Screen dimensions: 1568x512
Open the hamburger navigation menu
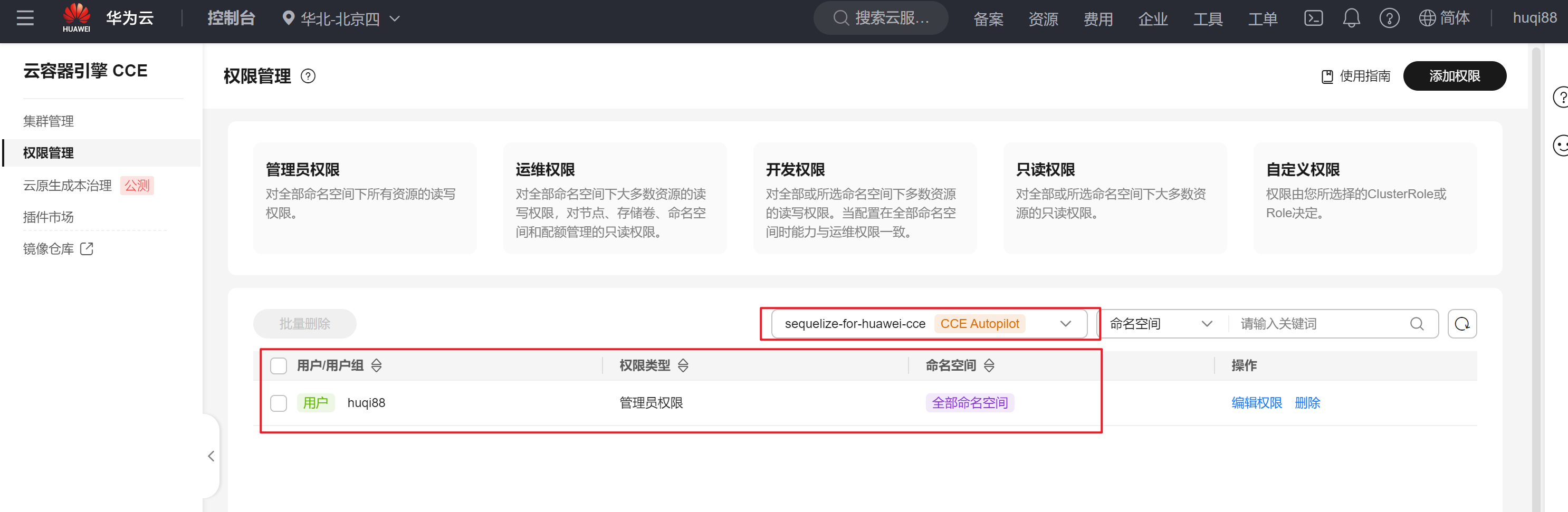25,18
